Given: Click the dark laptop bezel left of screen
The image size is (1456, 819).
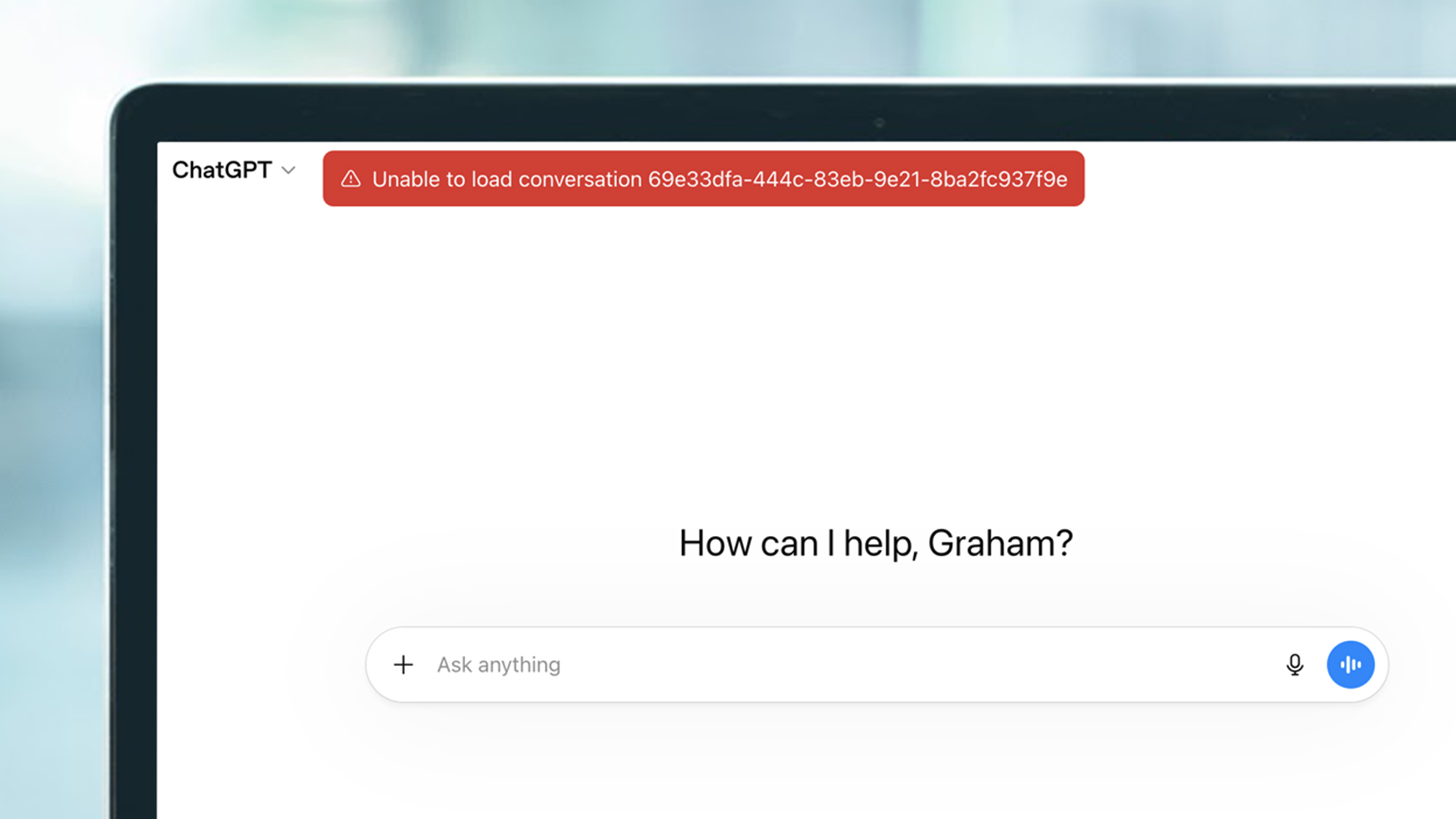Looking at the screenshot, I should coord(135,473).
